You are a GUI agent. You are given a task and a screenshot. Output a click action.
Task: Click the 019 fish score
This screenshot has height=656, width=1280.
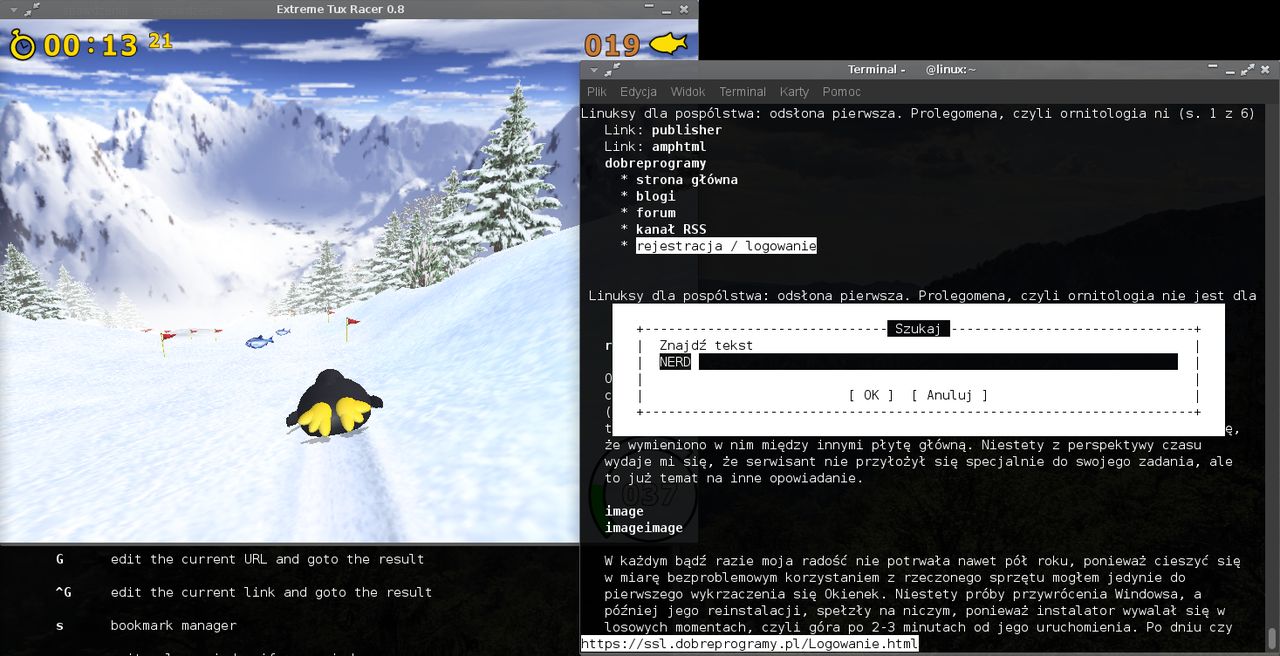[x=612, y=45]
